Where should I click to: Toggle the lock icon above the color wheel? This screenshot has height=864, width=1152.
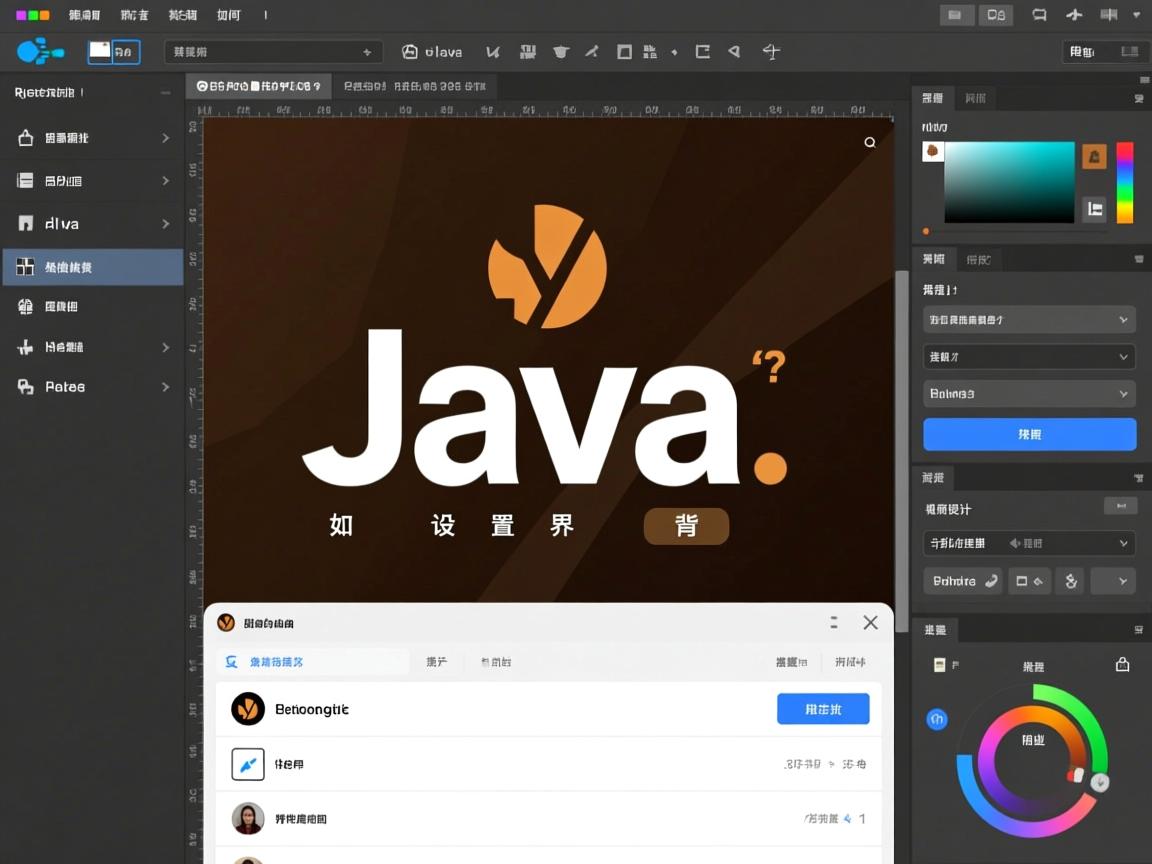(x=1121, y=664)
